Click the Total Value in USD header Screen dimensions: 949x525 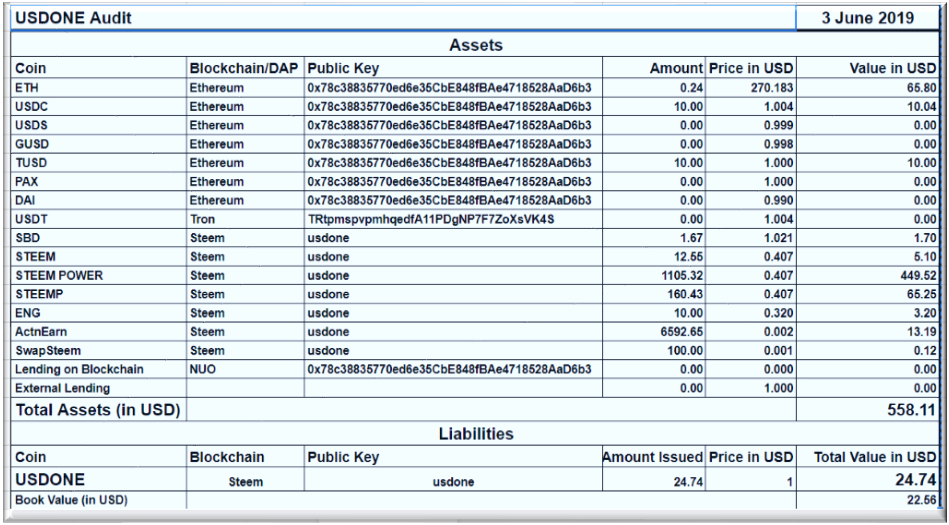tap(867, 457)
